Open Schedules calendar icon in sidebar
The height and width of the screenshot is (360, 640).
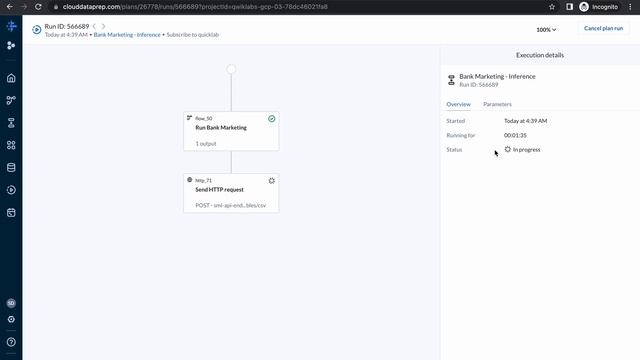11,212
